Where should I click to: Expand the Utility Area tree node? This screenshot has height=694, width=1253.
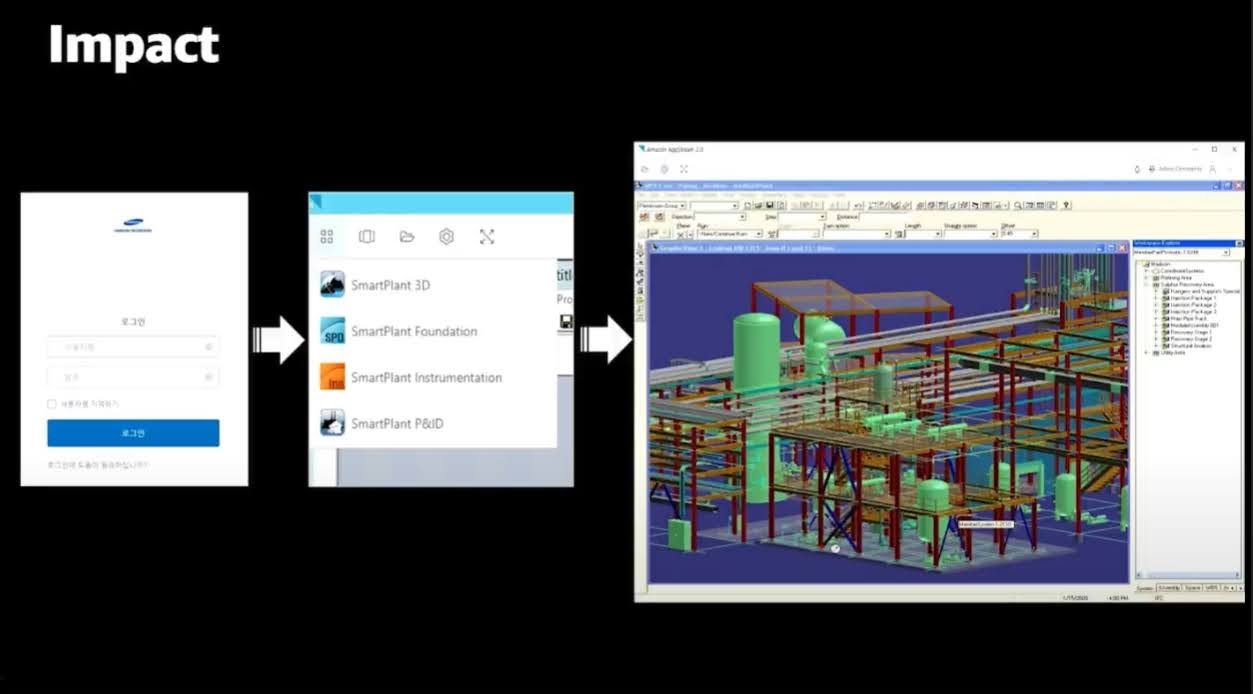(x=1147, y=353)
